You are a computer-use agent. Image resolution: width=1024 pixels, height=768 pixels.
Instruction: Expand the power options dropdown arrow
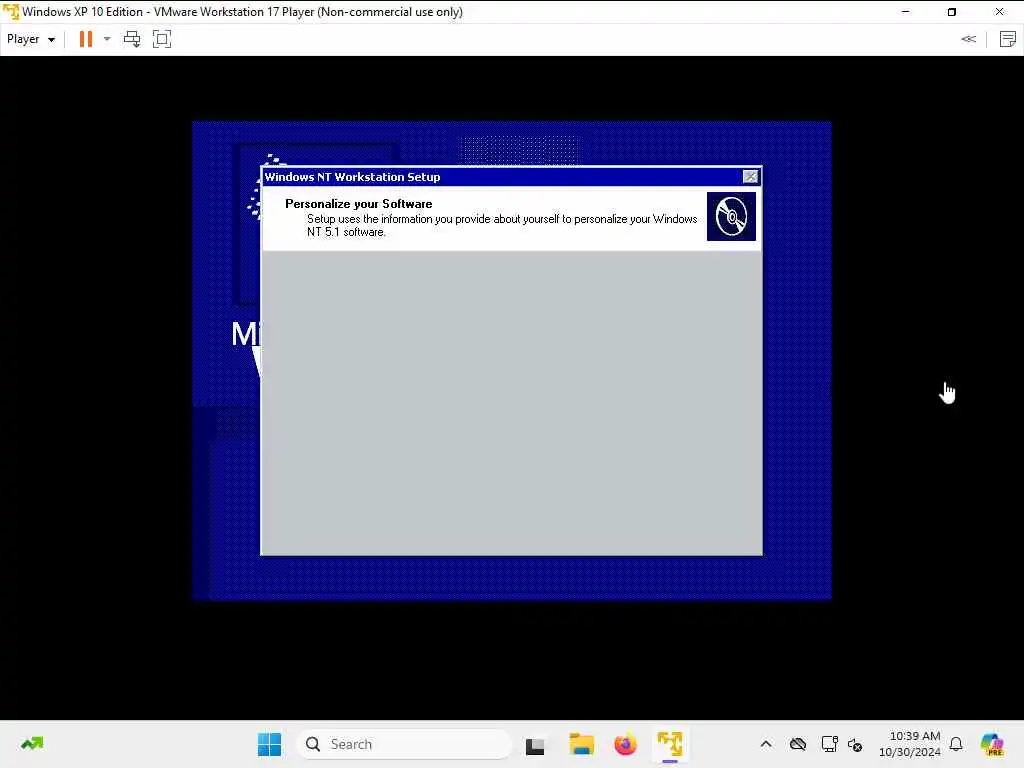(x=107, y=39)
